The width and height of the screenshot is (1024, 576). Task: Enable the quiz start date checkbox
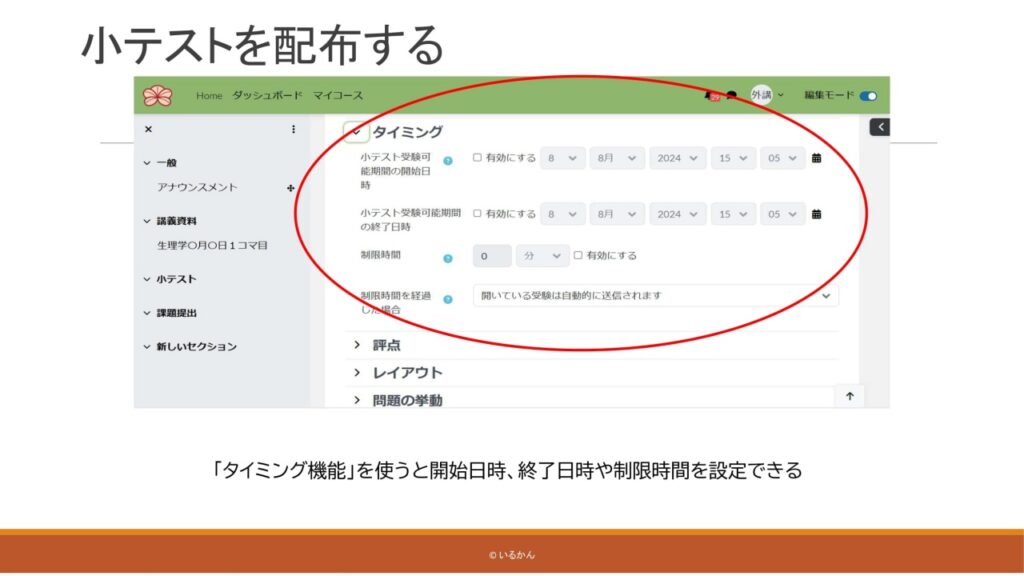(x=477, y=158)
